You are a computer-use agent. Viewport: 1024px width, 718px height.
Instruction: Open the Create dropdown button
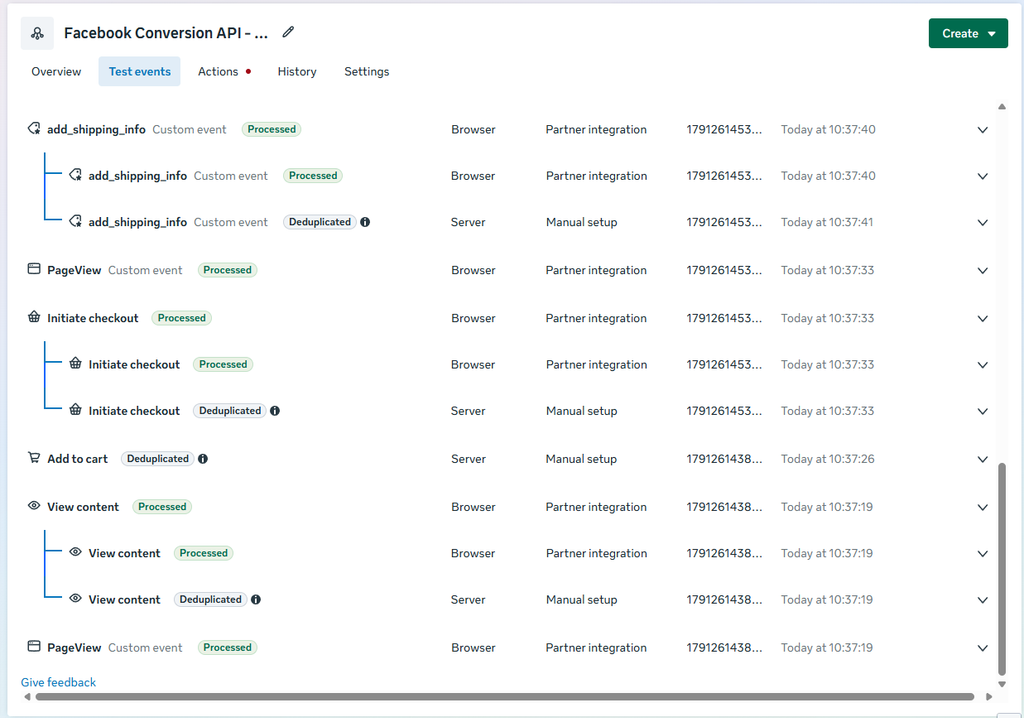(x=968, y=33)
